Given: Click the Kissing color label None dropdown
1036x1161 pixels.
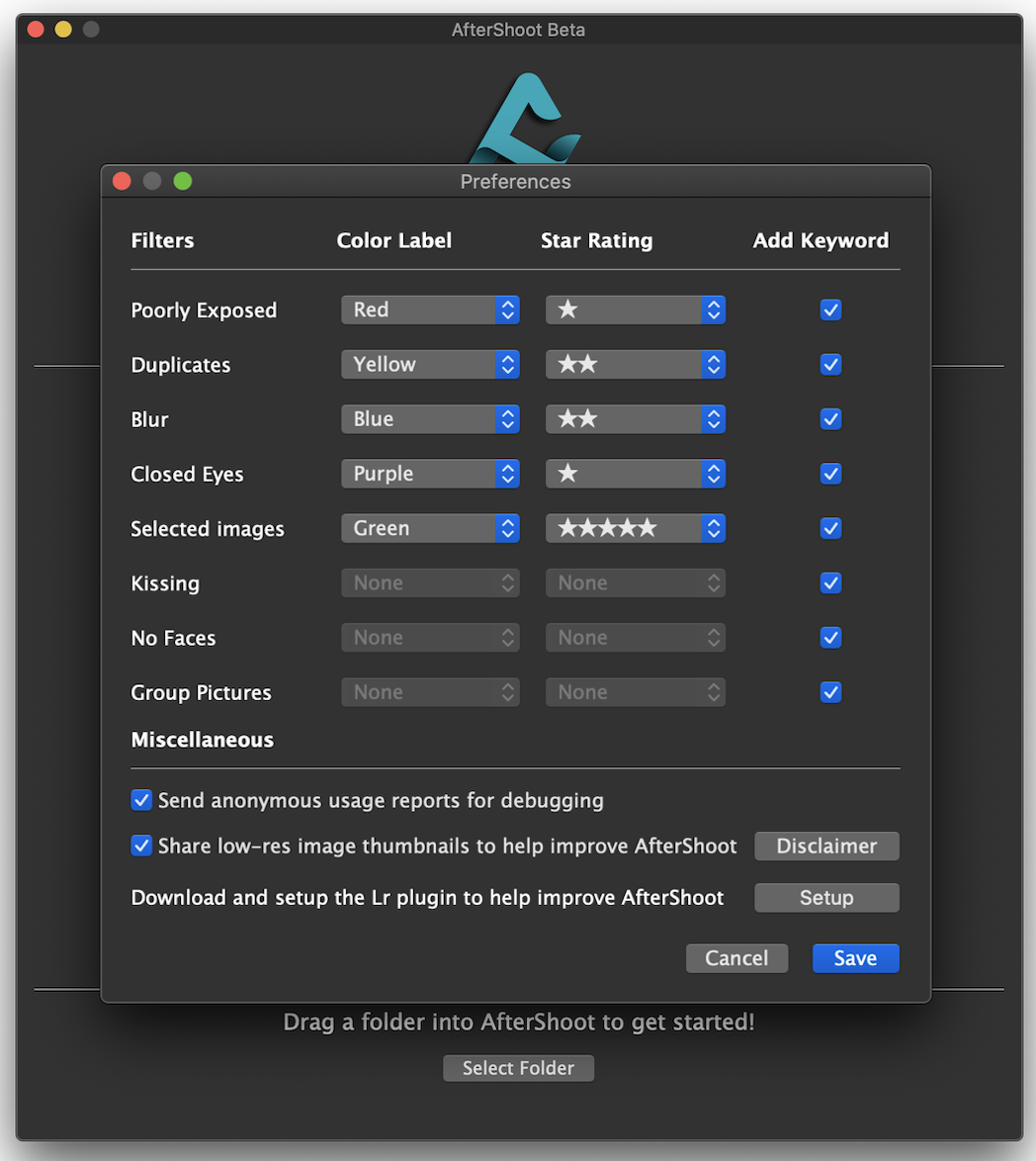Looking at the screenshot, I should pyautogui.click(x=430, y=583).
